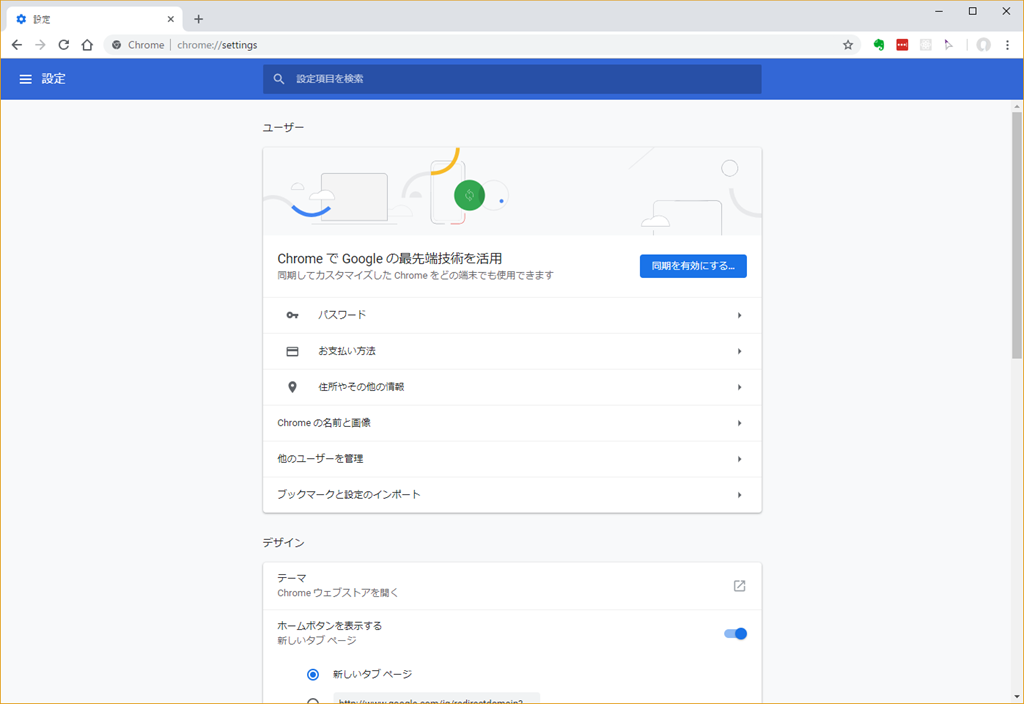The width and height of the screenshot is (1024, 704).
Task: Expand 住所やその他の情報 row arrow
Action: click(739, 387)
